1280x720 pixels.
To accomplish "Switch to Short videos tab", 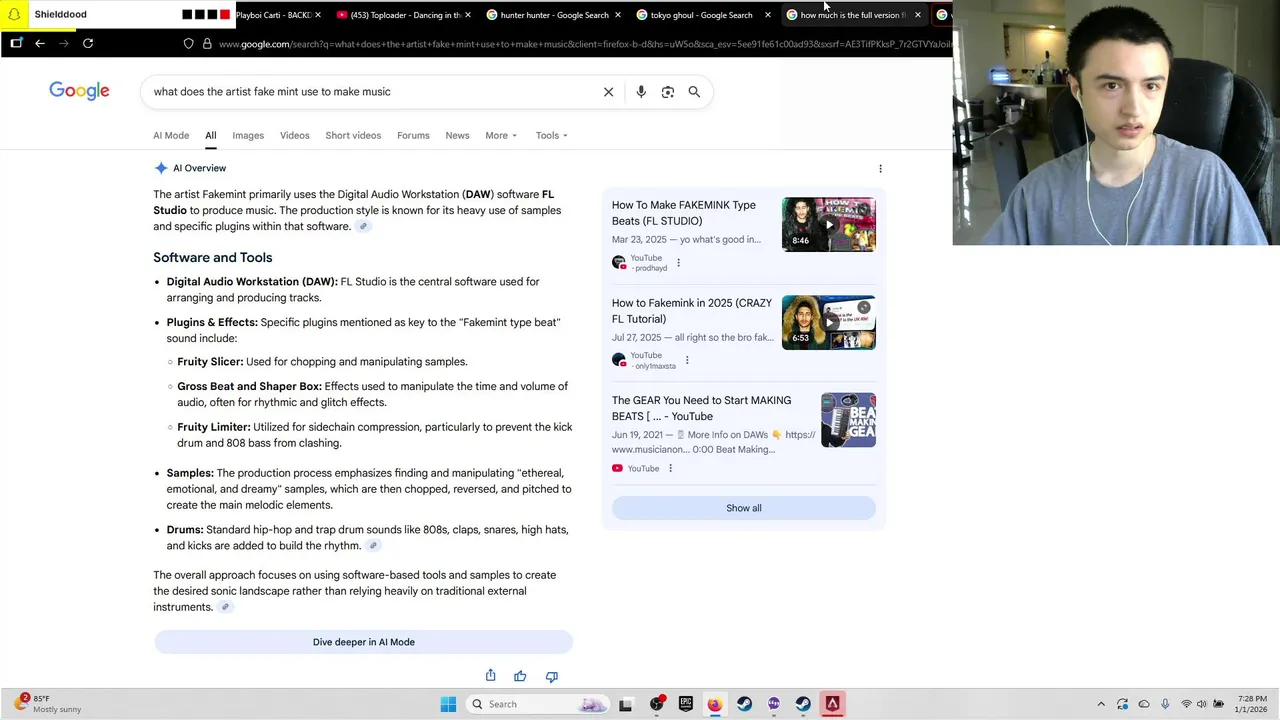I will click(353, 136).
